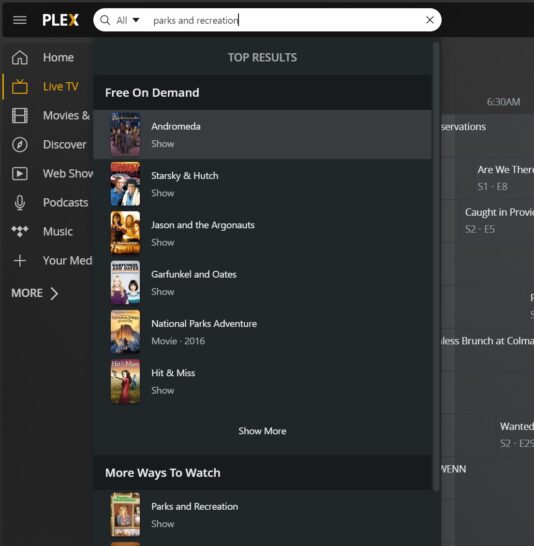Click the Home house icon
534x546 pixels.
tap(19, 57)
